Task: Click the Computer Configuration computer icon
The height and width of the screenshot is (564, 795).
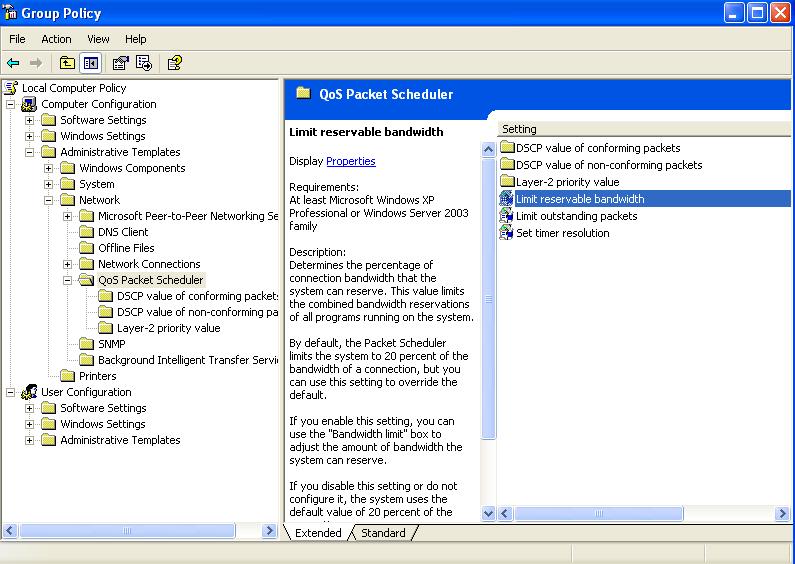Action: coord(29,104)
